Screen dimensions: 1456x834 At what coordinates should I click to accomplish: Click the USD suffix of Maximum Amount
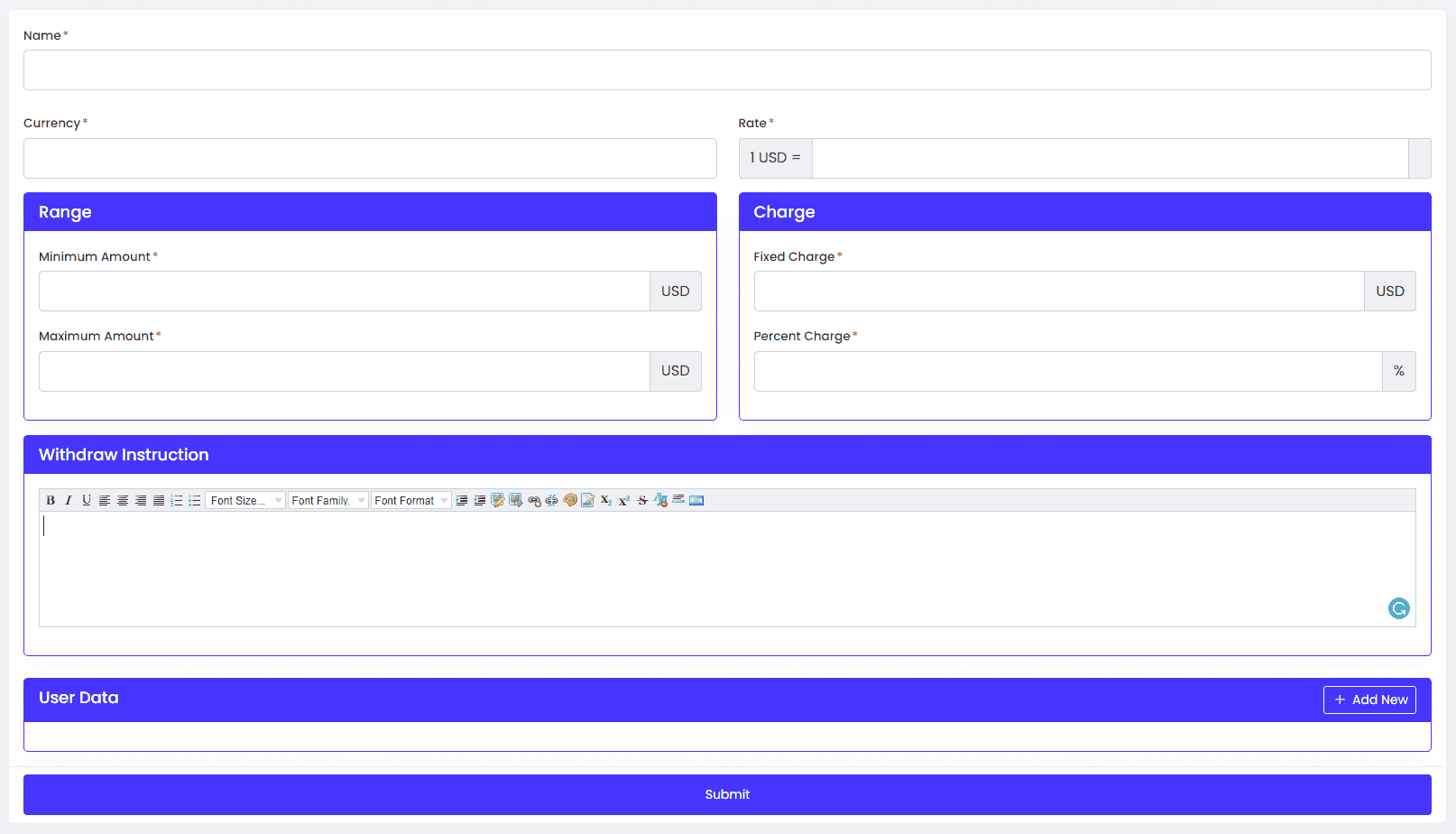click(676, 371)
